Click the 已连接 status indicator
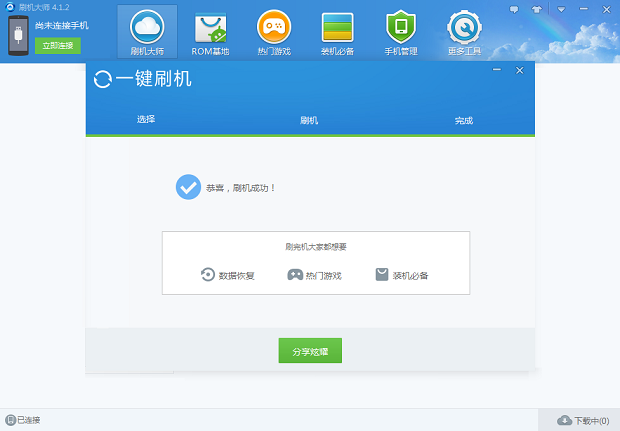Image resolution: width=620 pixels, height=431 pixels. pos(23,420)
